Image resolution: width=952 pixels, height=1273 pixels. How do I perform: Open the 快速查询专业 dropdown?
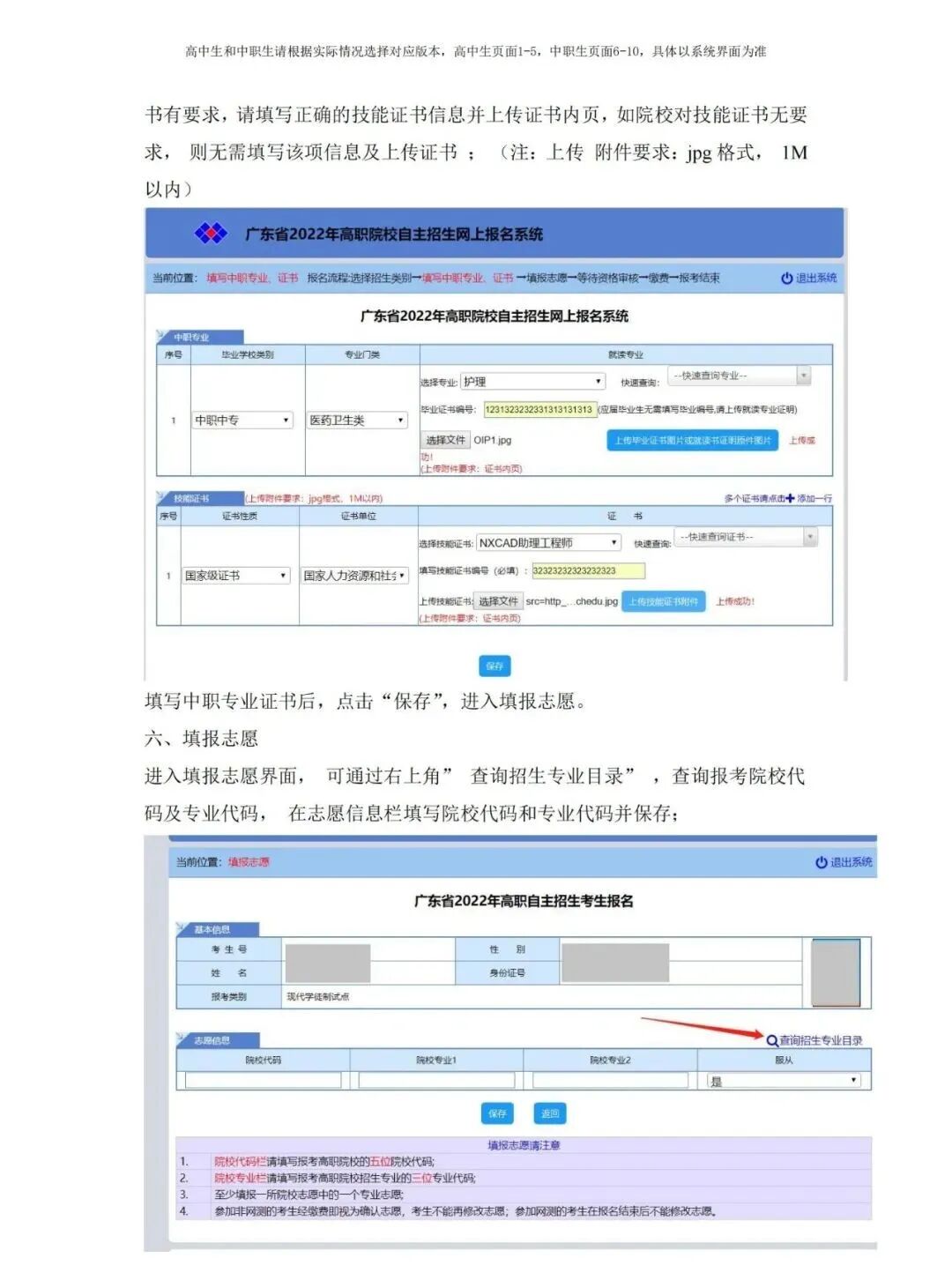(739, 376)
